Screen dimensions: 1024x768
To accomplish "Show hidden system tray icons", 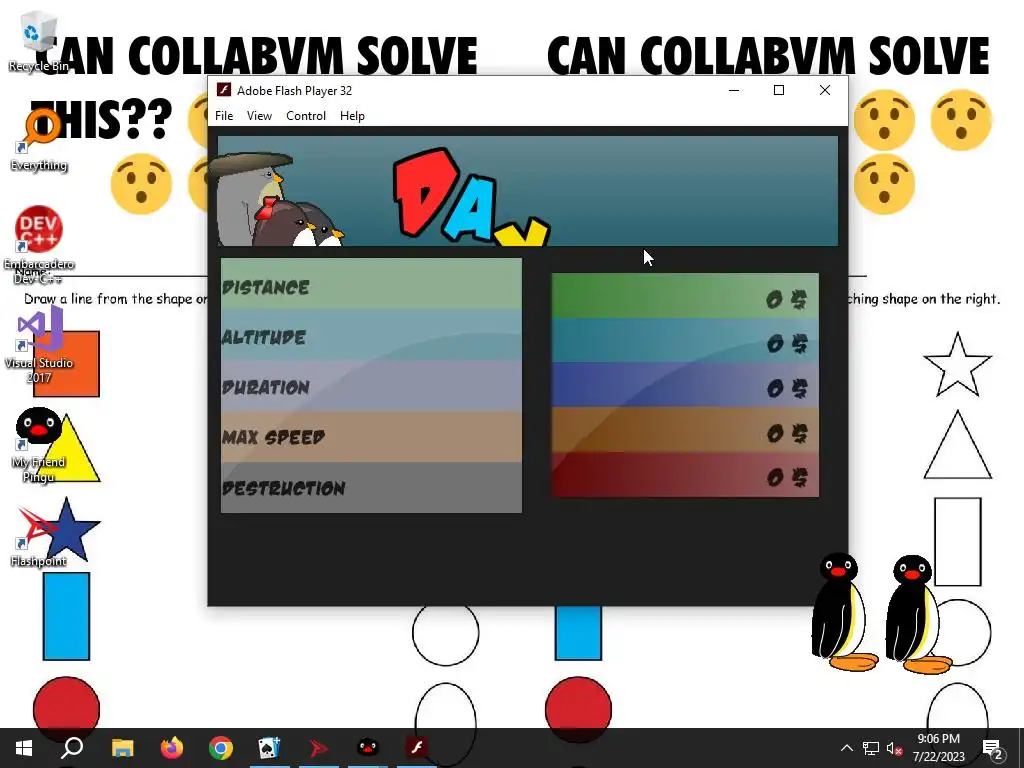I will pos(846,748).
